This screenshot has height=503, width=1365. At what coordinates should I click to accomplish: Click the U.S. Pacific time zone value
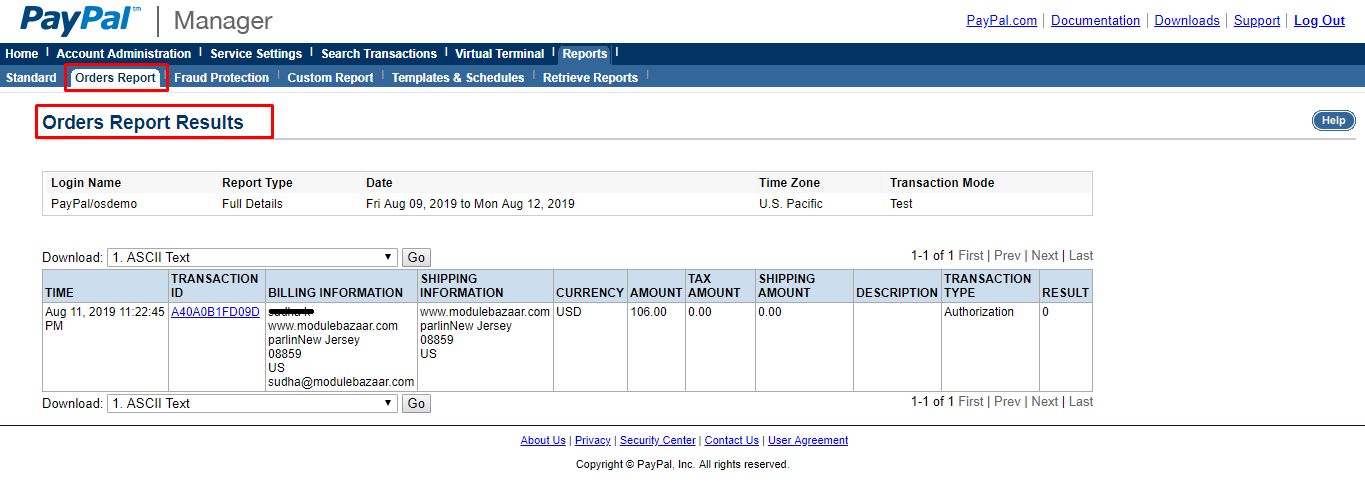(791, 204)
